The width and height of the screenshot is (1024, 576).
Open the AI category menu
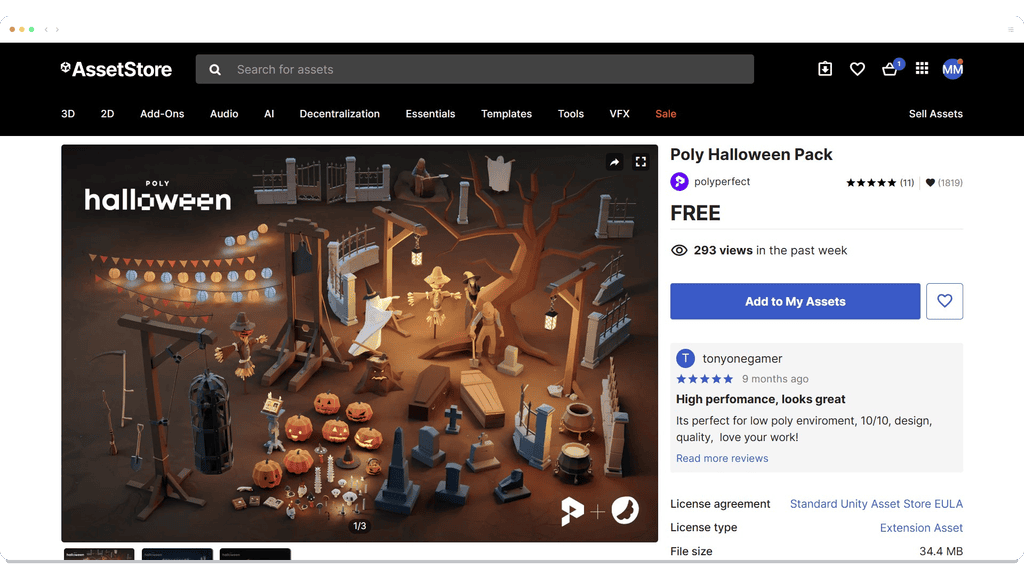pyautogui.click(x=269, y=114)
